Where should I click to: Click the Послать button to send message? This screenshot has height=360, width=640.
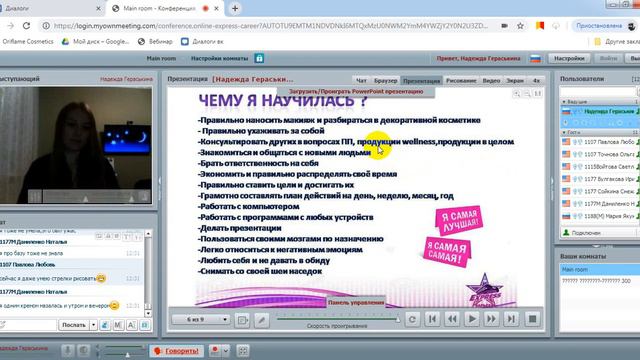click(x=74, y=325)
